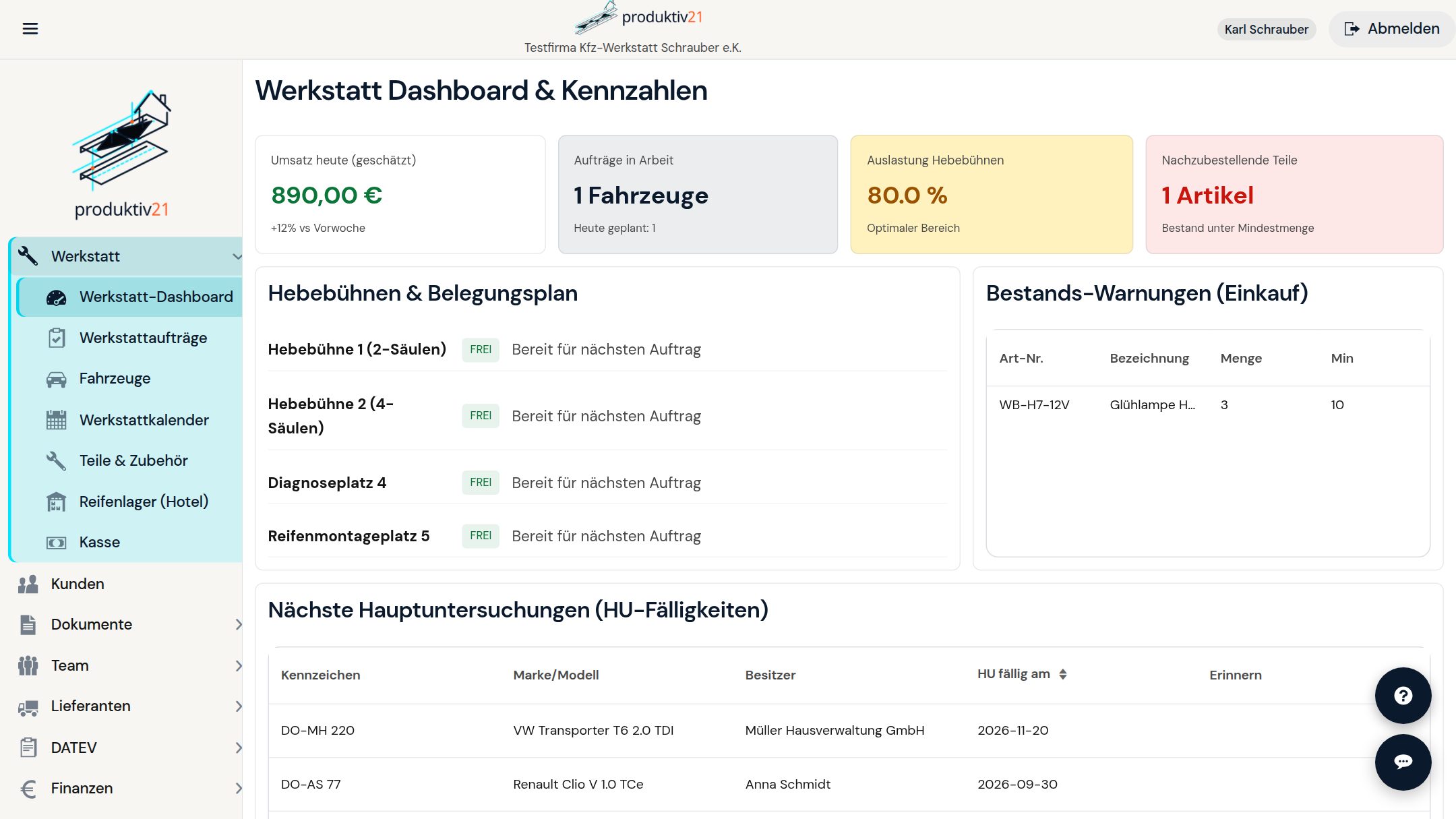
Task: Click the Werkstattkalender calendar icon
Action: pos(56,420)
